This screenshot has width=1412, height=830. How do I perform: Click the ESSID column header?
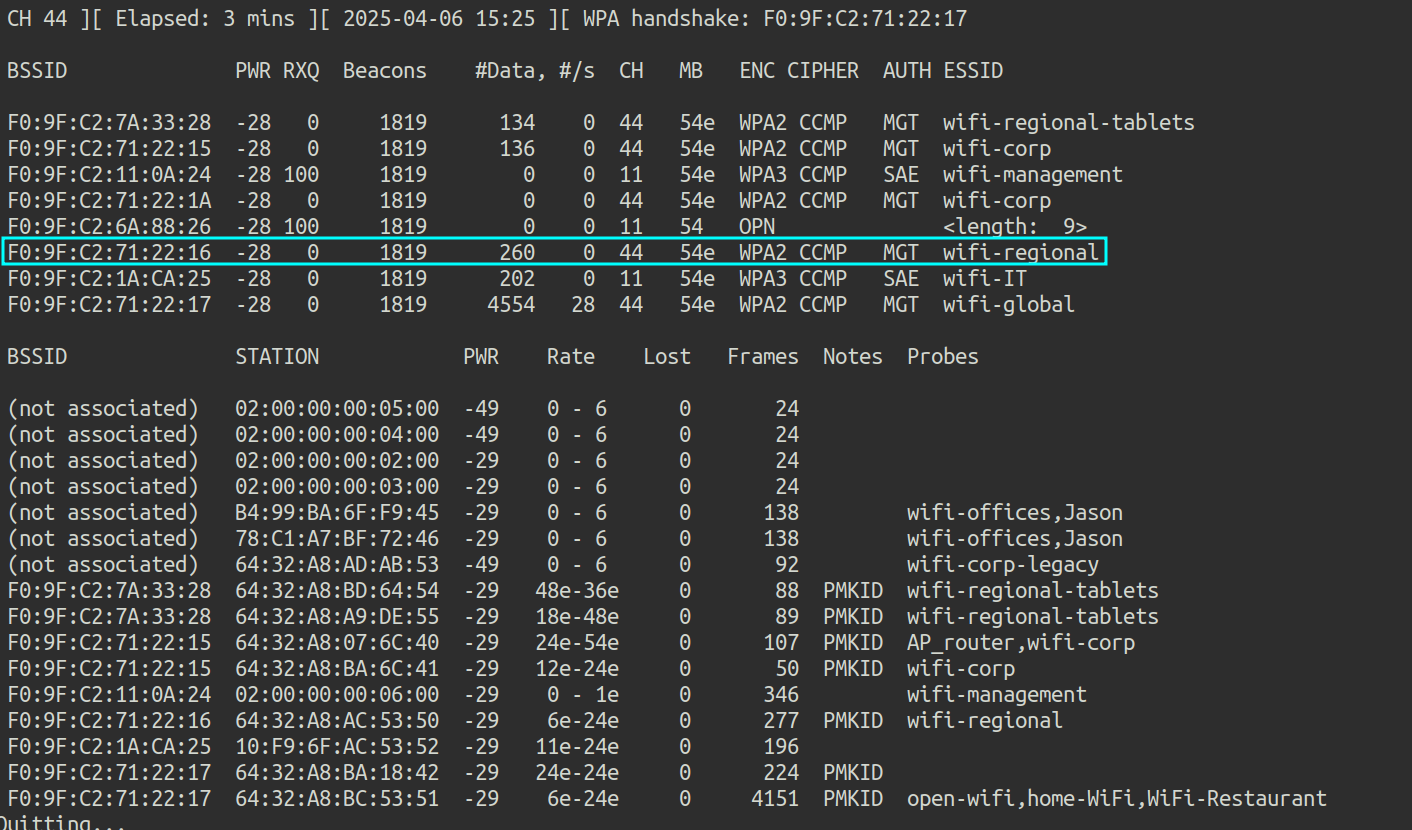972,71
